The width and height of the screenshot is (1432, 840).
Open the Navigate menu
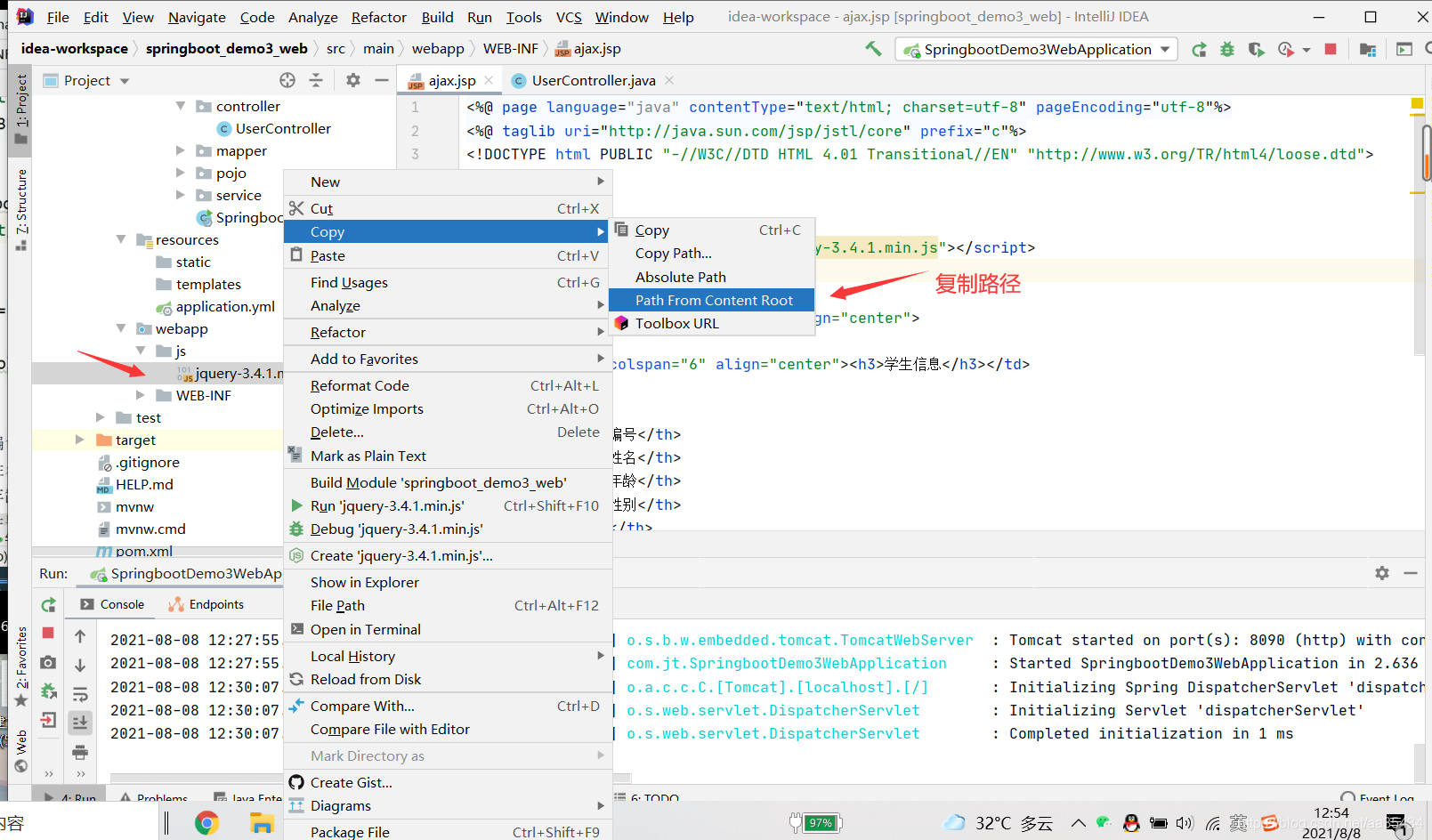coord(197,17)
